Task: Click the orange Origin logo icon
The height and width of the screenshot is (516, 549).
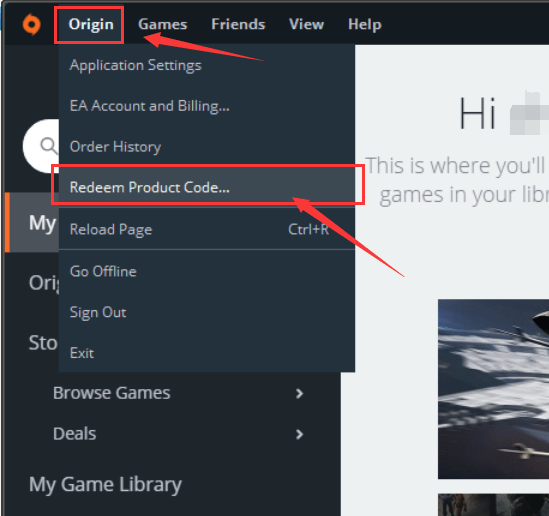Action: [x=32, y=25]
